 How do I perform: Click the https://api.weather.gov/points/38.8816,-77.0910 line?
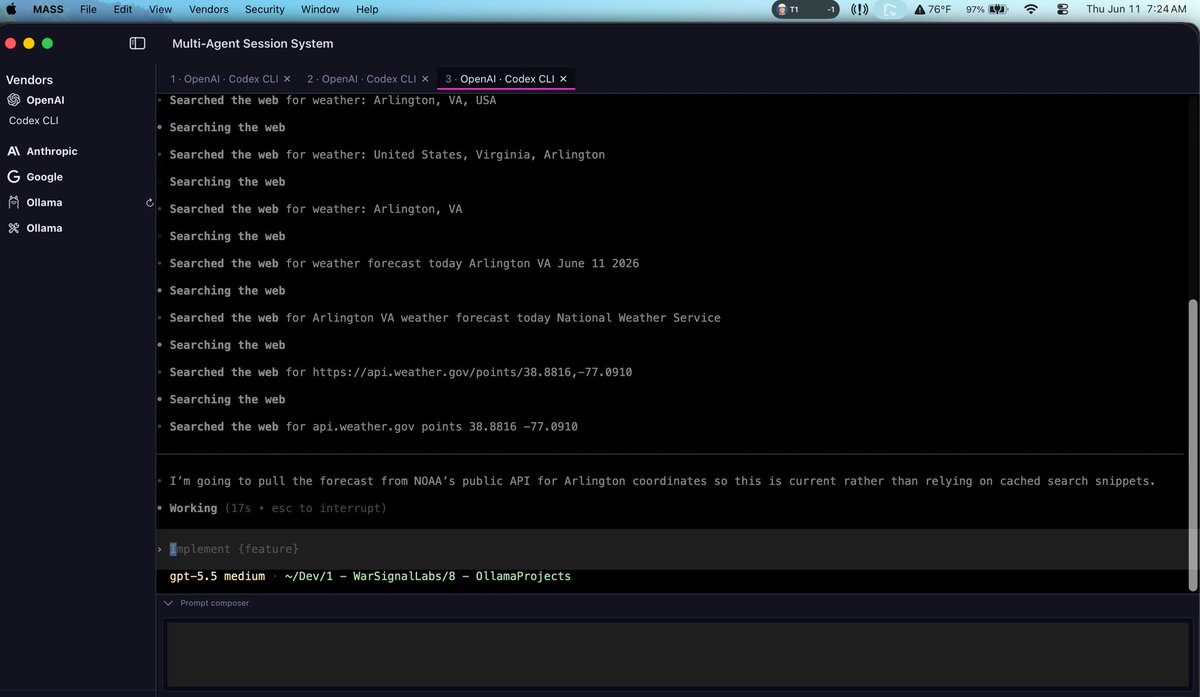(x=401, y=372)
